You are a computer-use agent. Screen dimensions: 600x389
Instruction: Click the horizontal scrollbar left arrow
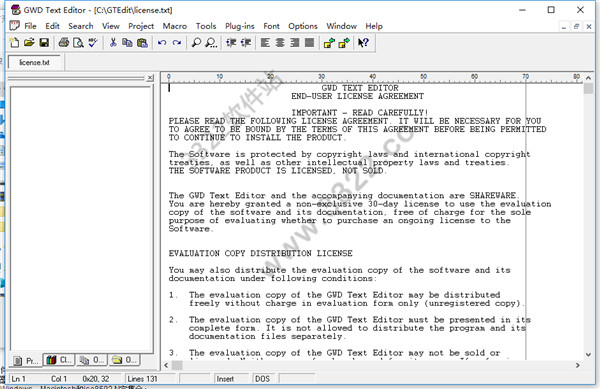click(166, 365)
